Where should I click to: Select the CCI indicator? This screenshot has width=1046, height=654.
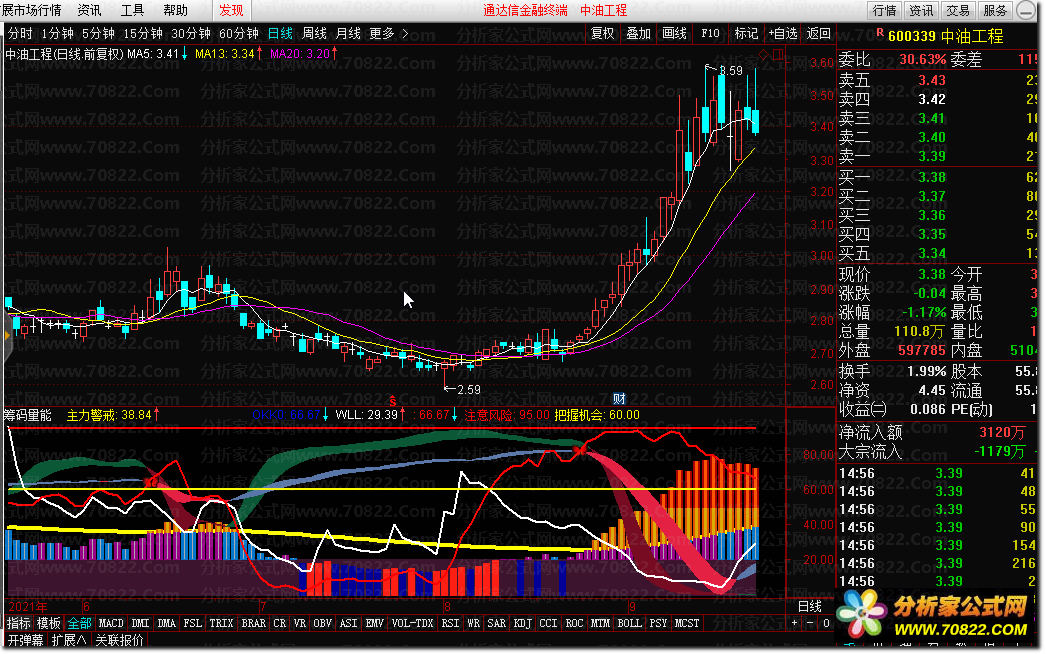pyautogui.click(x=548, y=623)
